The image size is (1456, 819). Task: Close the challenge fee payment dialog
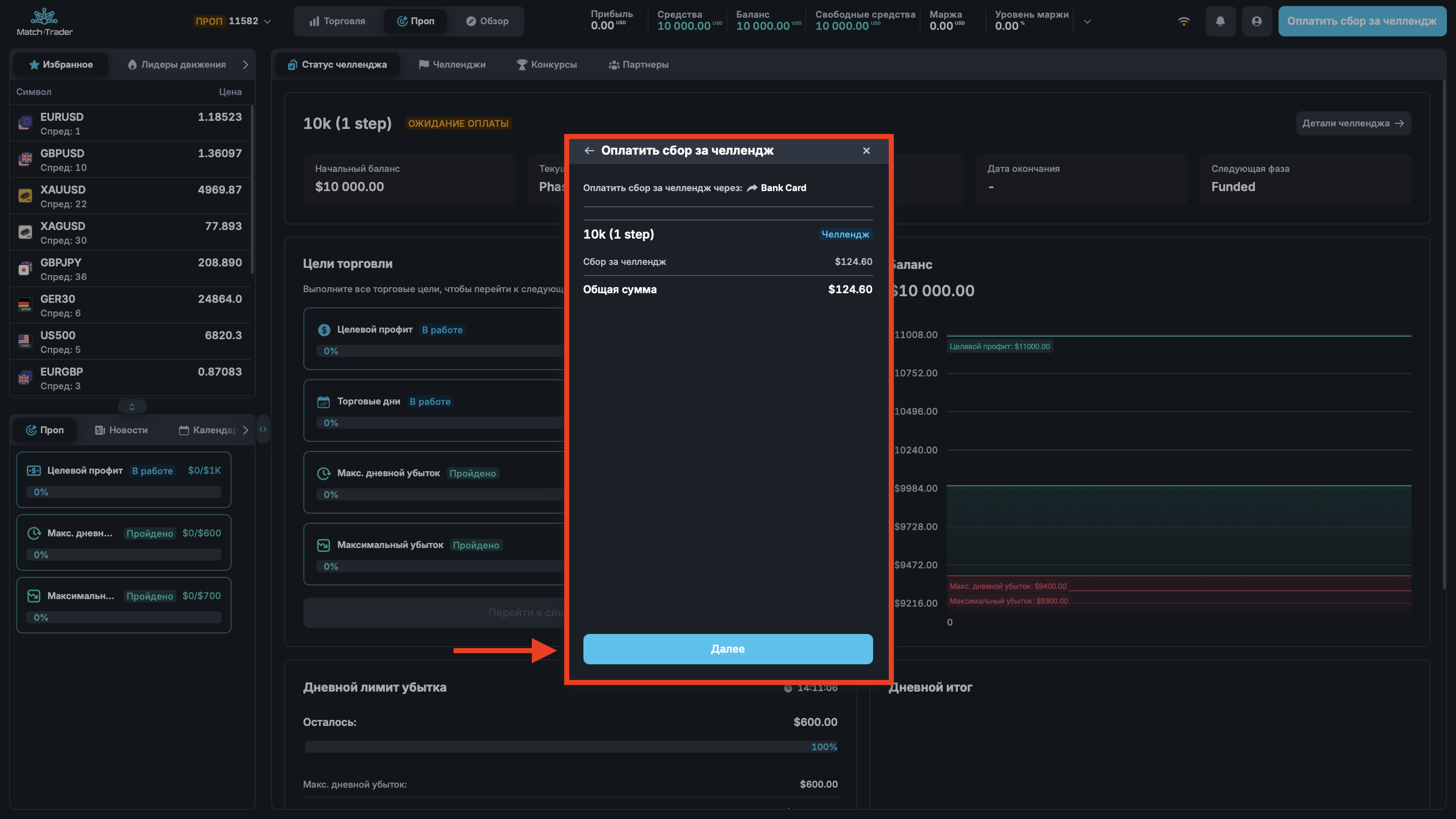click(x=867, y=150)
